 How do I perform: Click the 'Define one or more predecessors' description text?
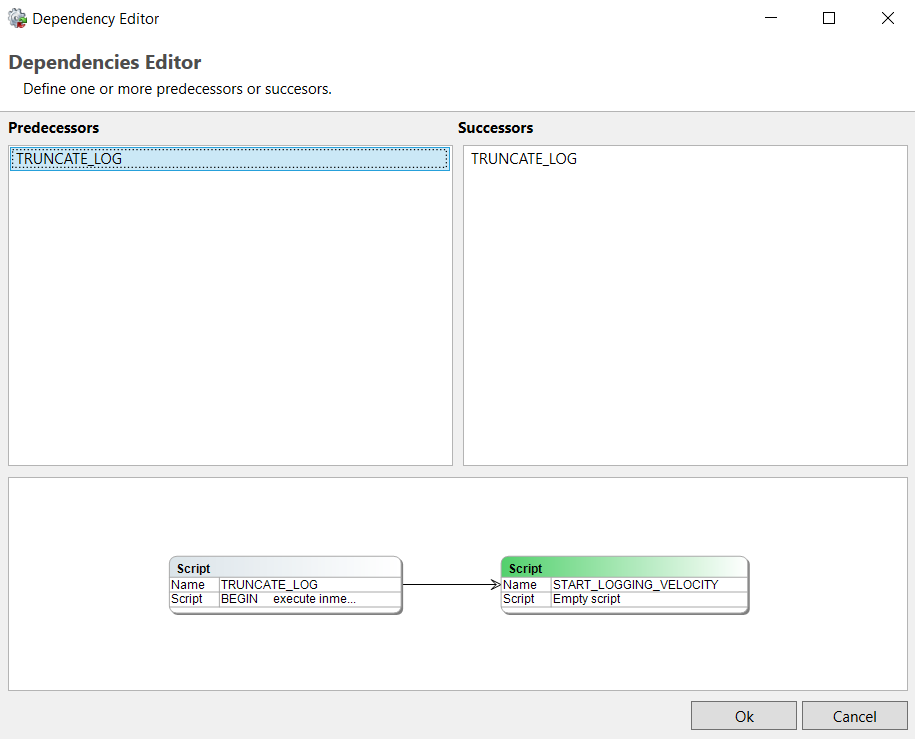click(x=177, y=89)
